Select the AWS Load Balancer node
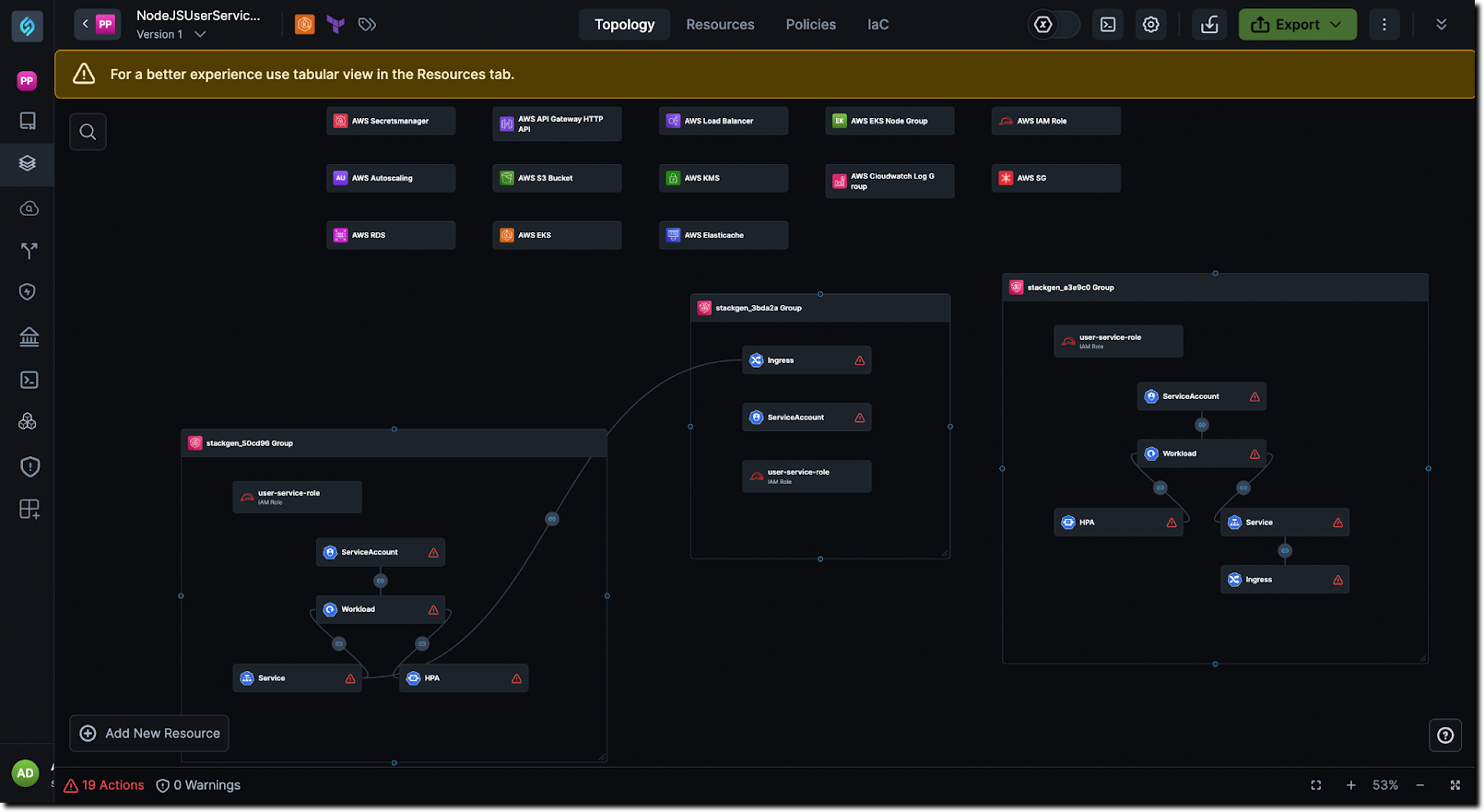Screen dimensions: 1484x812 tap(724, 121)
